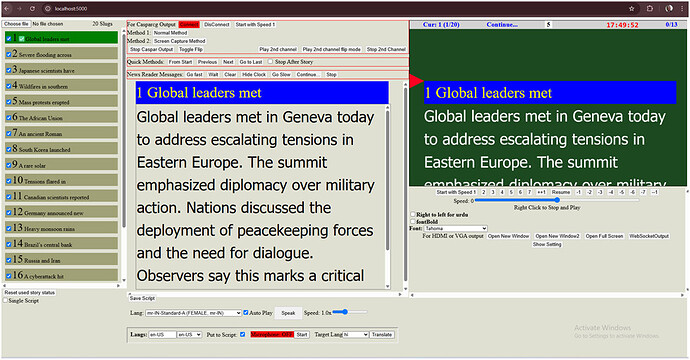Enable the Single Script checkbox
Image resolution: width=690 pixels, height=360 pixels.
click(x=5, y=301)
